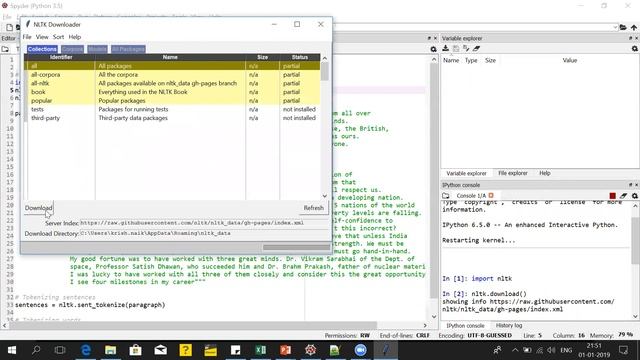
Task: Click the download progress bar in NLTK Downloader
Action: tap(296, 247)
